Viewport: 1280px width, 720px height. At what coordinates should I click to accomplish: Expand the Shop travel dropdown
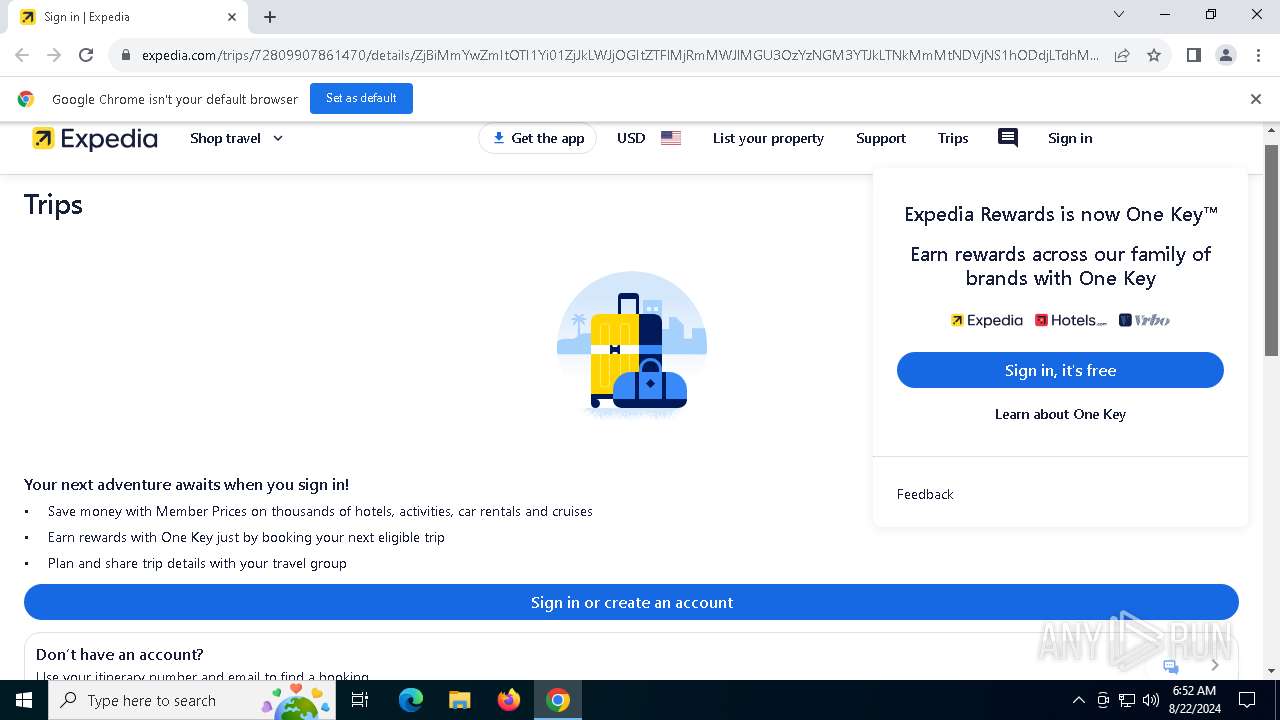(237, 138)
